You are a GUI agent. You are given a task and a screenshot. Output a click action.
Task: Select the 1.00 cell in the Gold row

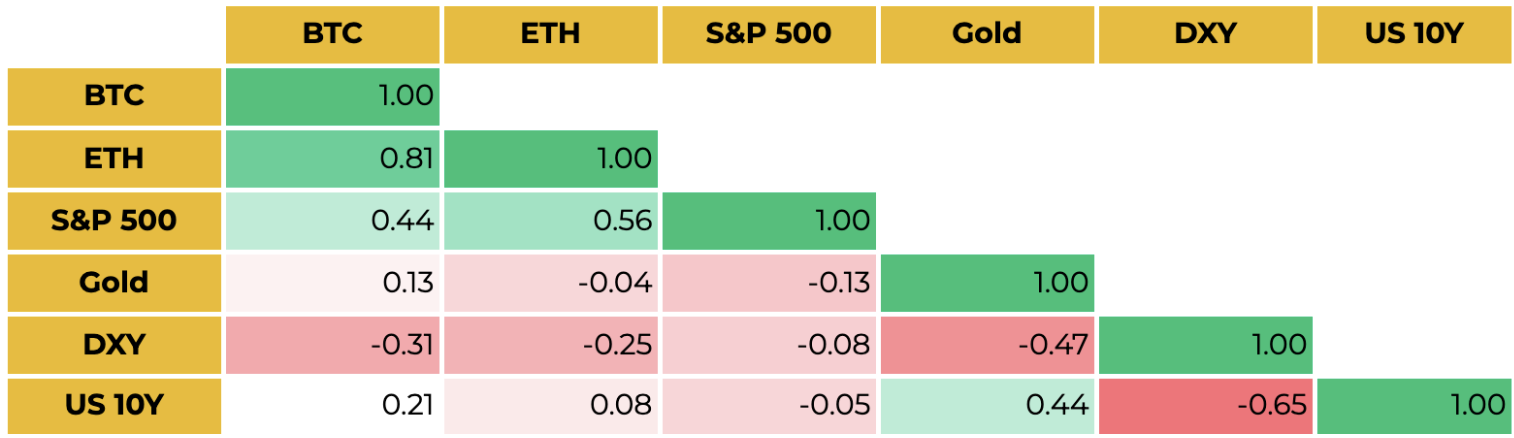[x=986, y=282]
